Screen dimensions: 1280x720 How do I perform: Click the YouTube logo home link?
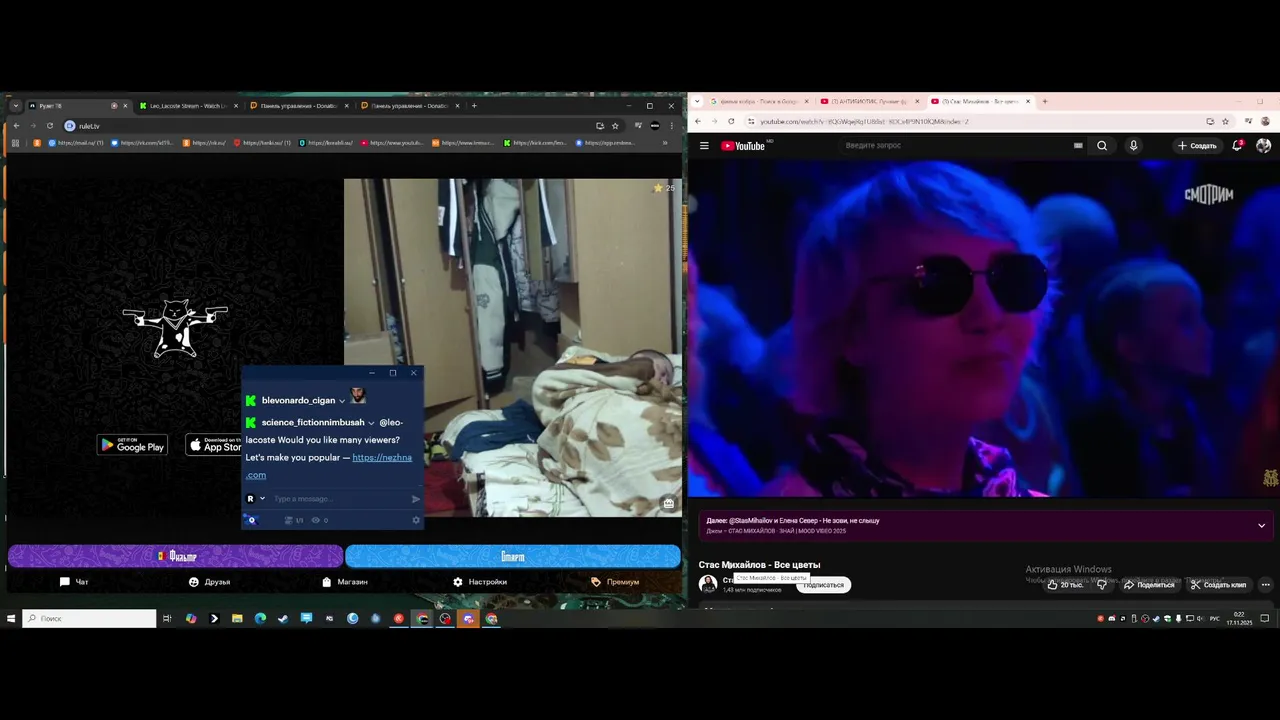[x=743, y=145]
